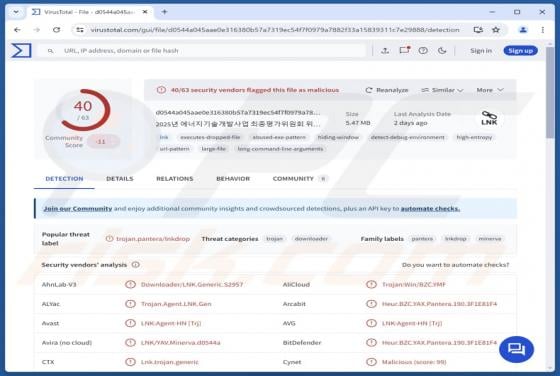Viewport: 560px width, 376px height.
Task: Open the blue chat bubble button
Action: pyautogui.click(x=516, y=349)
